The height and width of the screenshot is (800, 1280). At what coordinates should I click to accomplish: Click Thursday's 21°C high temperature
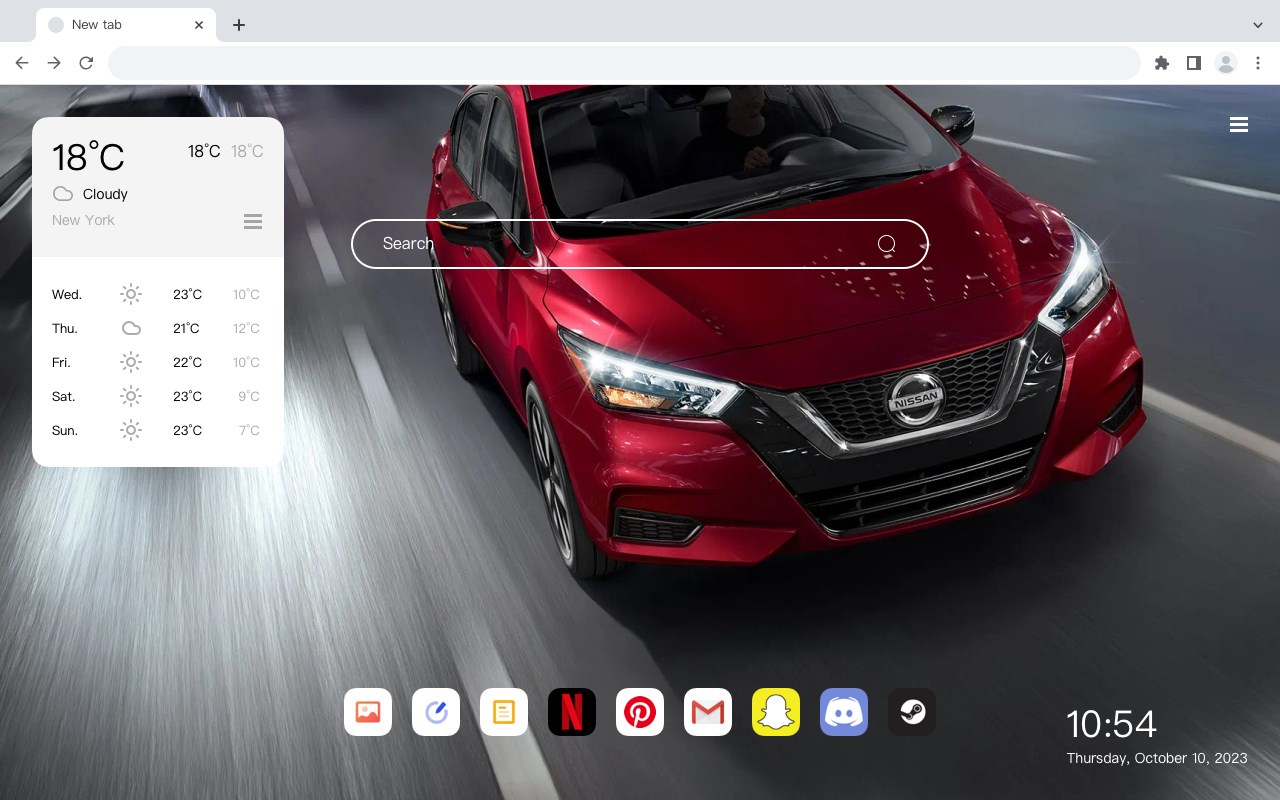click(186, 328)
